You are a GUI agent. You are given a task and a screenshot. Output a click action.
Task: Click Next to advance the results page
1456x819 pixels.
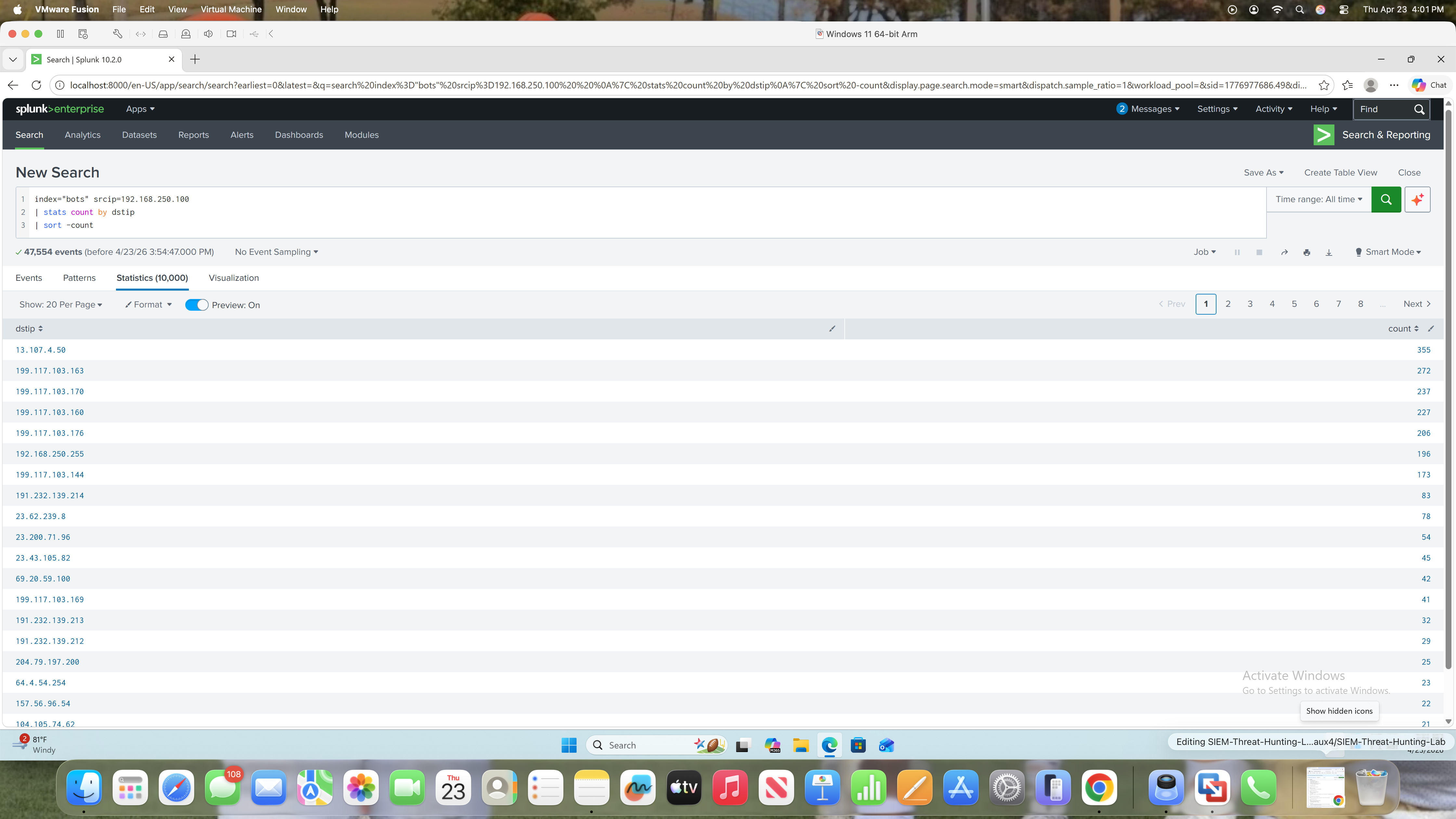tap(1417, 304)
